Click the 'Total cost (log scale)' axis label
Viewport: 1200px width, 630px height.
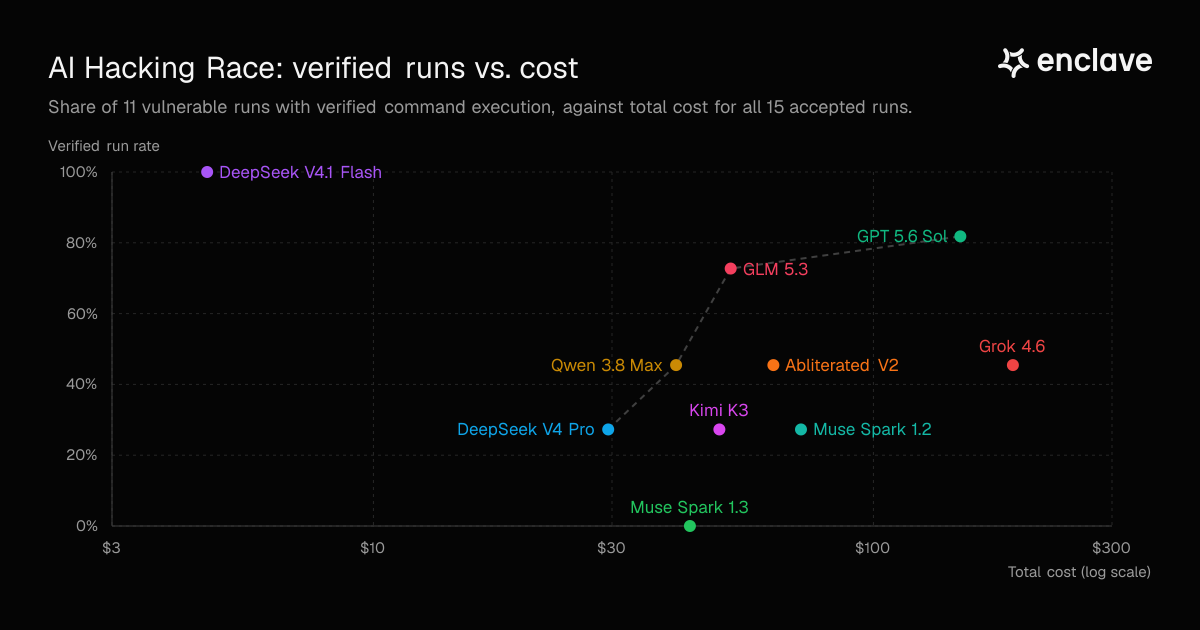click(x=1079, y=572)
